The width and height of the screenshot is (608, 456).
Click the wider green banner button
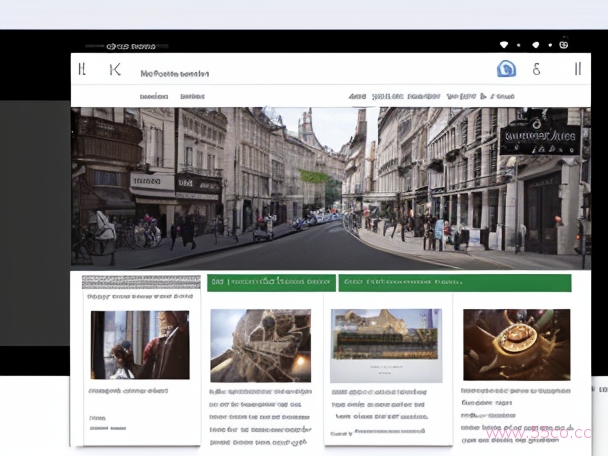455,283
